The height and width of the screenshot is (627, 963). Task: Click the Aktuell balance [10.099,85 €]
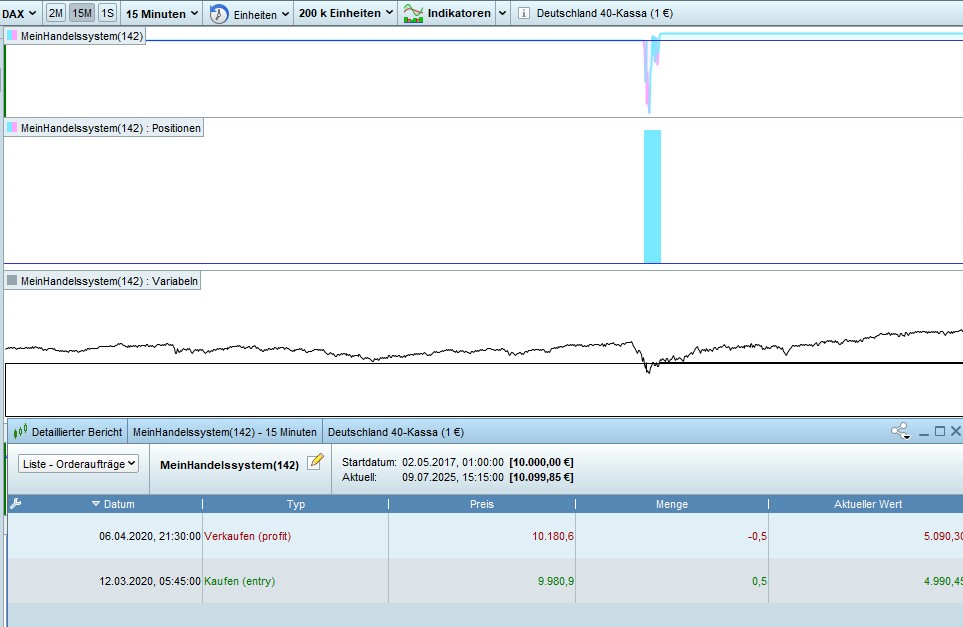coord(541,477)
